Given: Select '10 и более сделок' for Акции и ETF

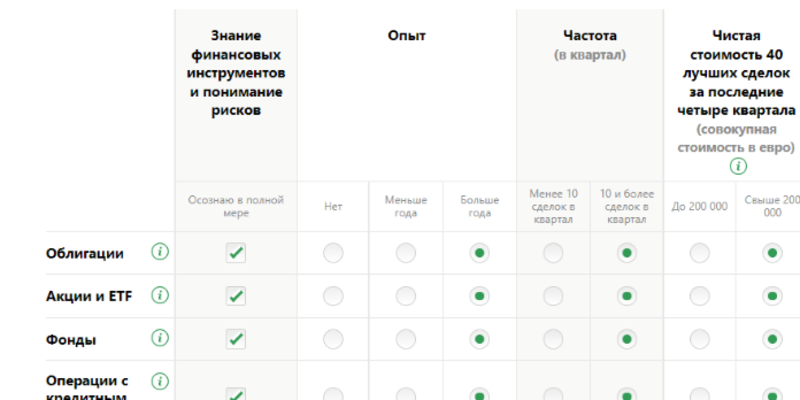Looking at the screenshot, I should 626,296.
